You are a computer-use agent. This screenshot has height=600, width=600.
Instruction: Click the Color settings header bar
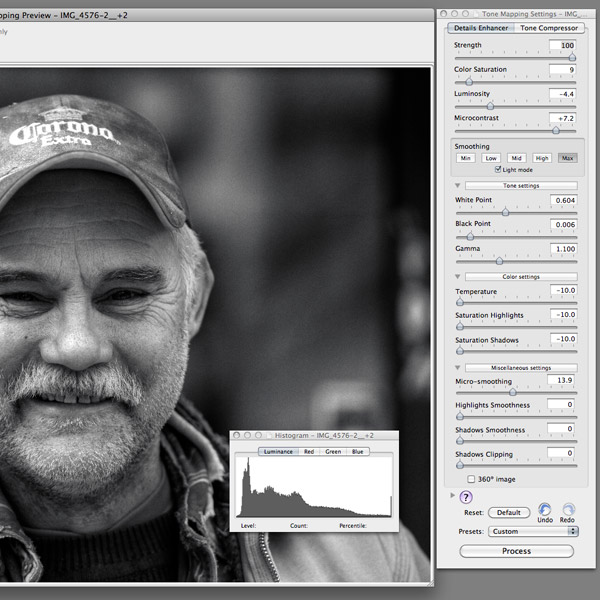point(521,277)
